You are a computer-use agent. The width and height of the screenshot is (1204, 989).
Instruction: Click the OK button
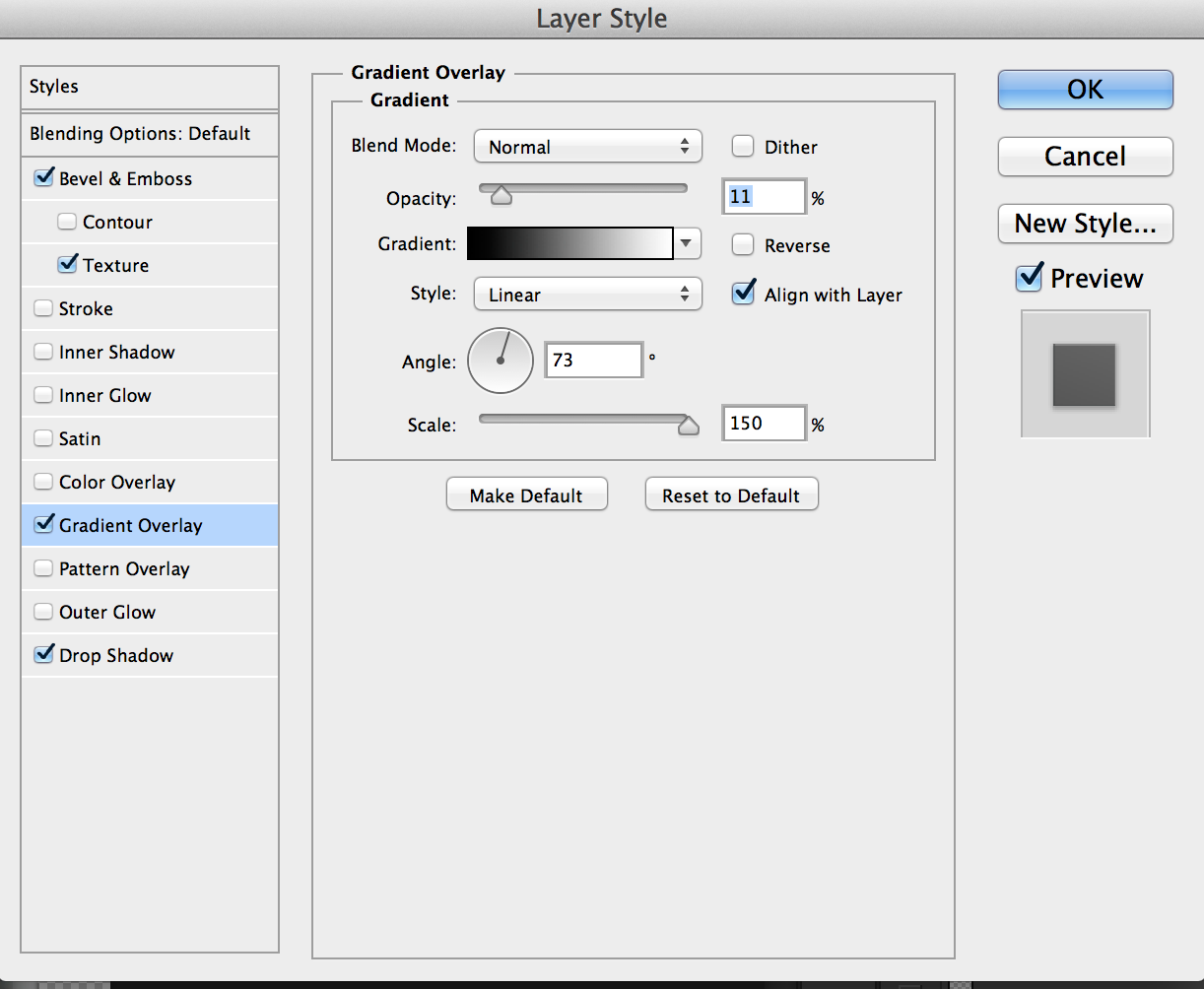(x=1085, y=90)
